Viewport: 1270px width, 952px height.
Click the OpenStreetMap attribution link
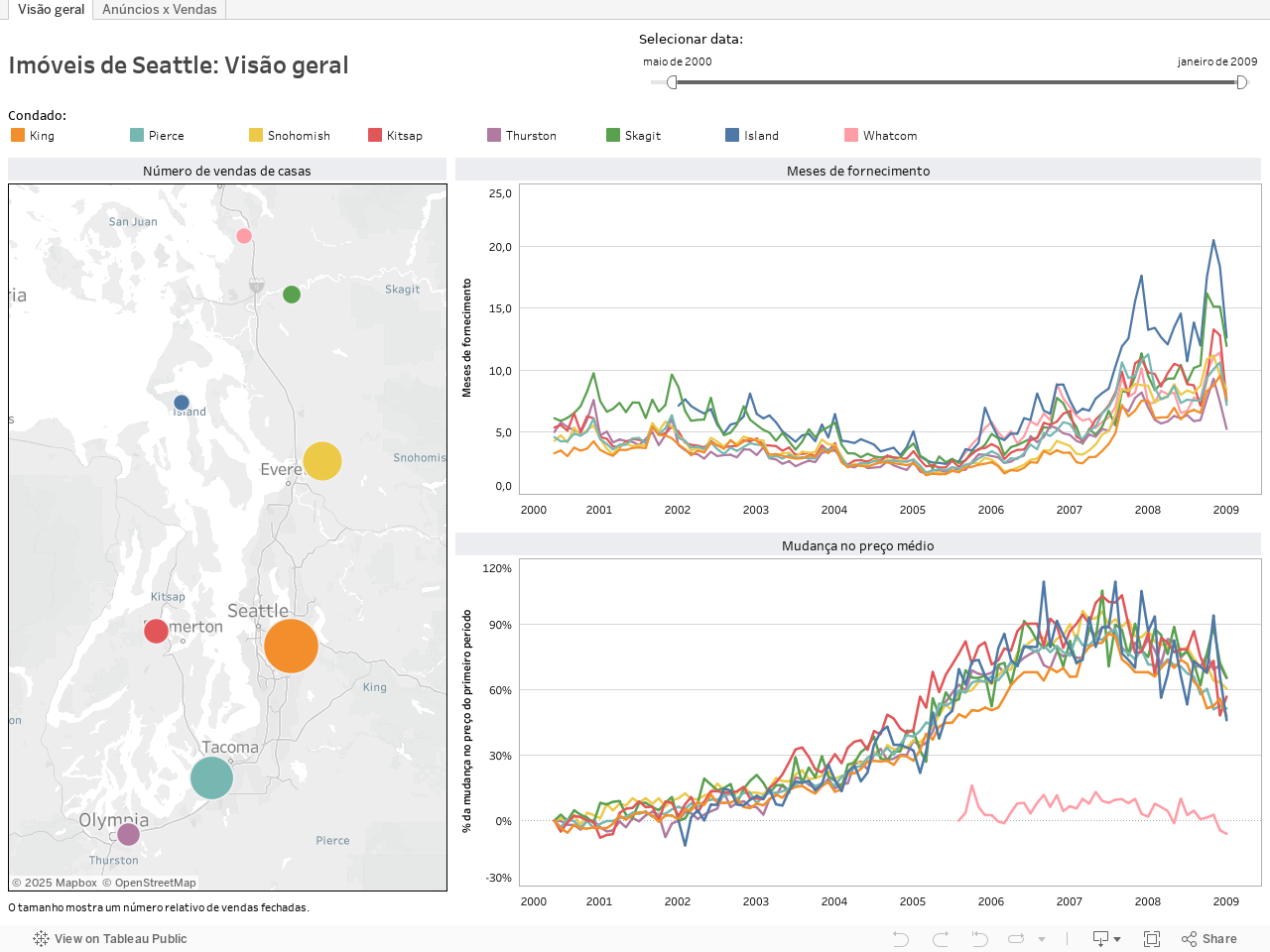click(149, 883)
